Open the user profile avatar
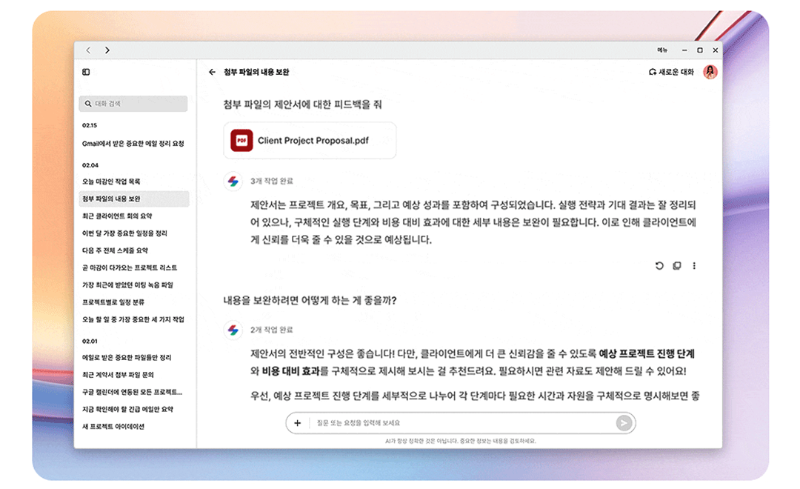Viewport: 800px width, 489px height. 710,72
